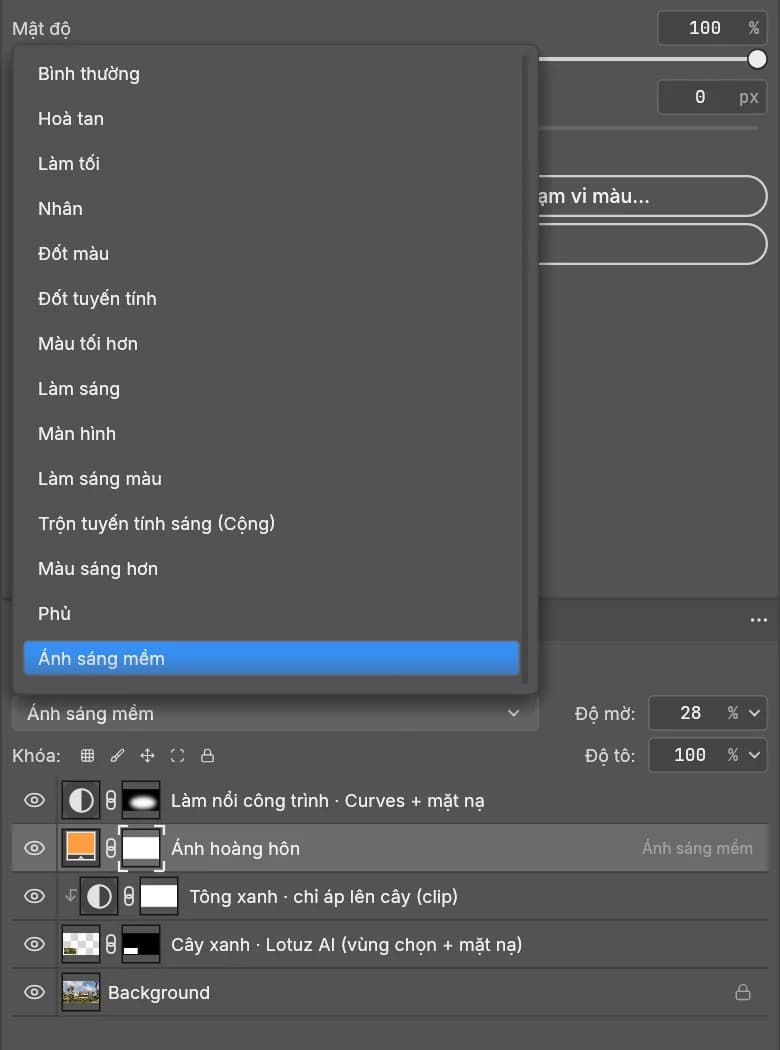This screenshot has width=780, height=1050.
Task: Select layer name Làm nổi công trình · Curves + mặt nạ
Action: pos(327,801)
